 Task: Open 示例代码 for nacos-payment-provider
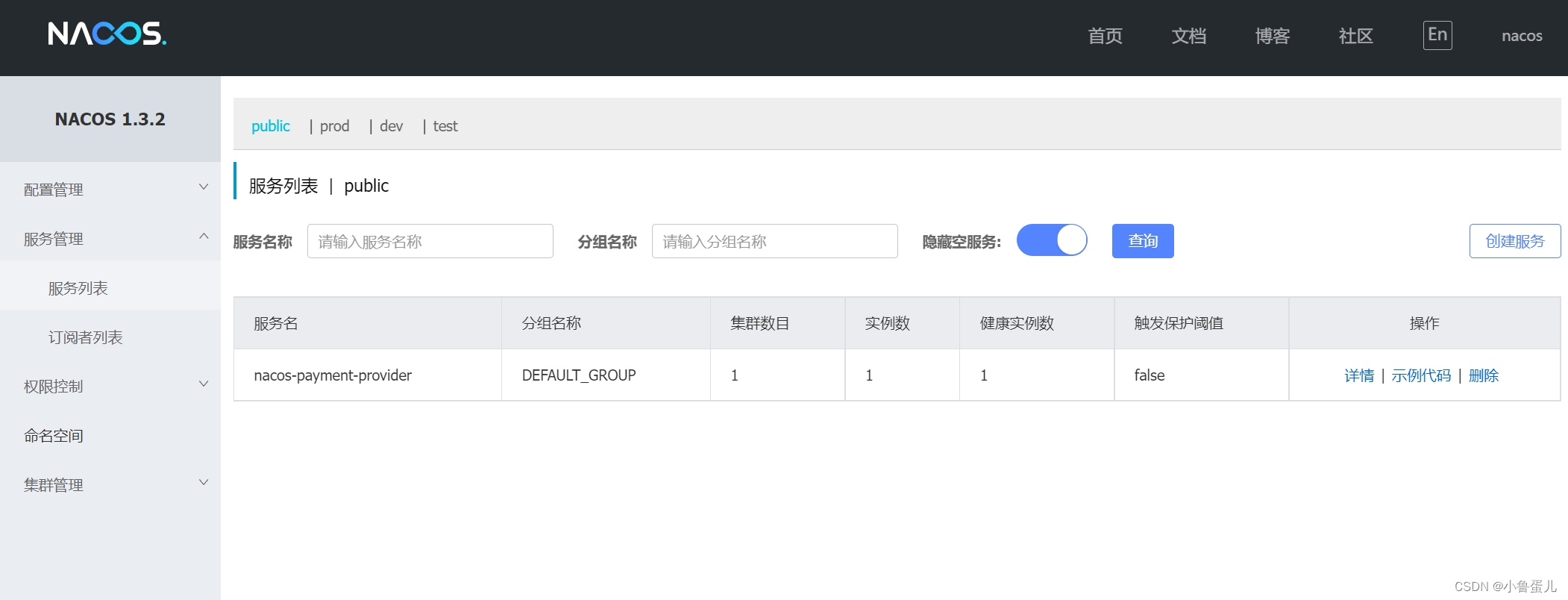1421,375
